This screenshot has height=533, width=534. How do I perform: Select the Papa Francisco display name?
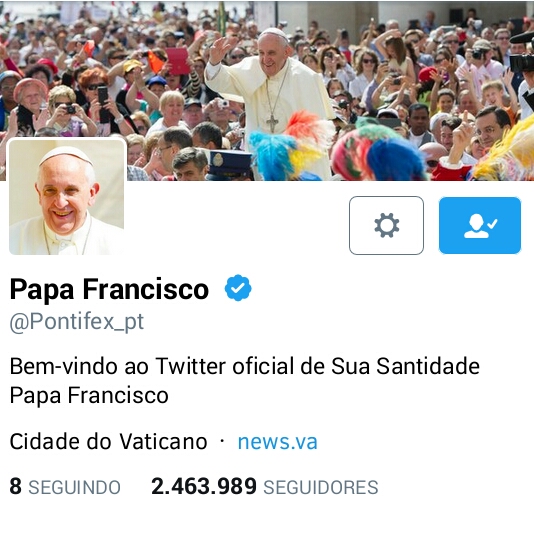(109, 289)
